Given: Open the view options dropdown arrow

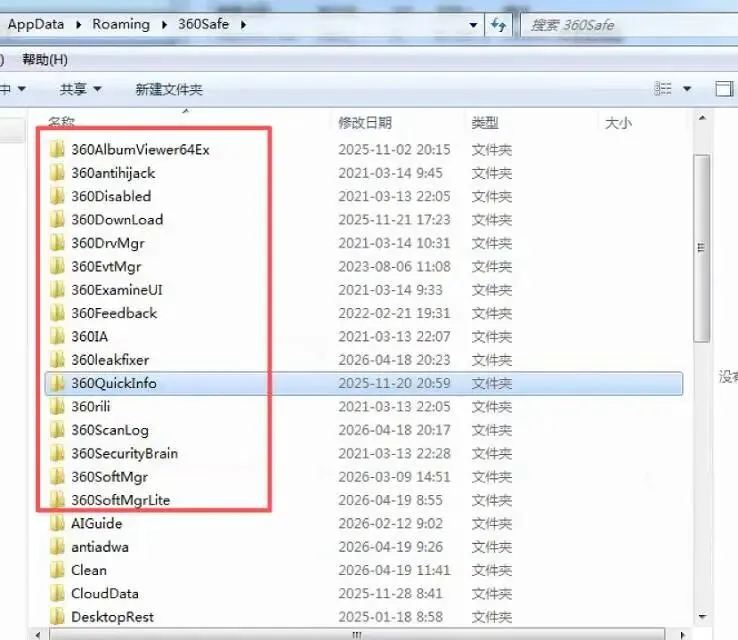Looking at the screenshot, I should (x=687, y=88).
